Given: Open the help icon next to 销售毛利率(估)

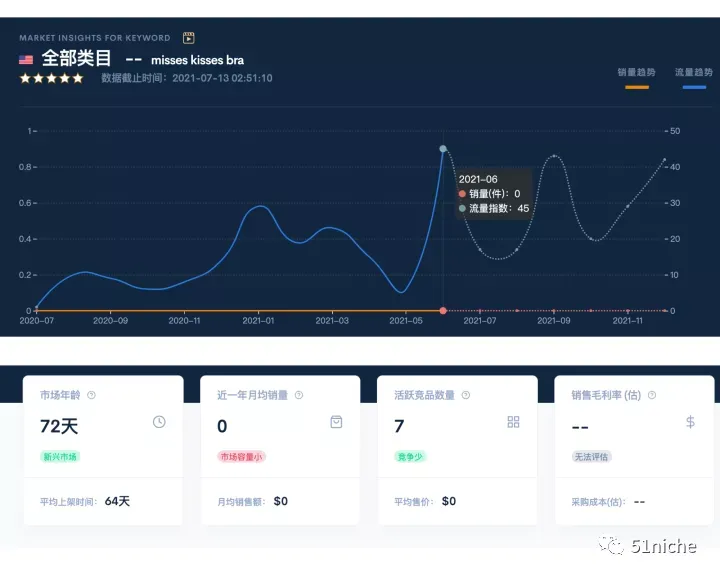Looking at the screenshot, I should pyautogui.click(x=652, y=395).
